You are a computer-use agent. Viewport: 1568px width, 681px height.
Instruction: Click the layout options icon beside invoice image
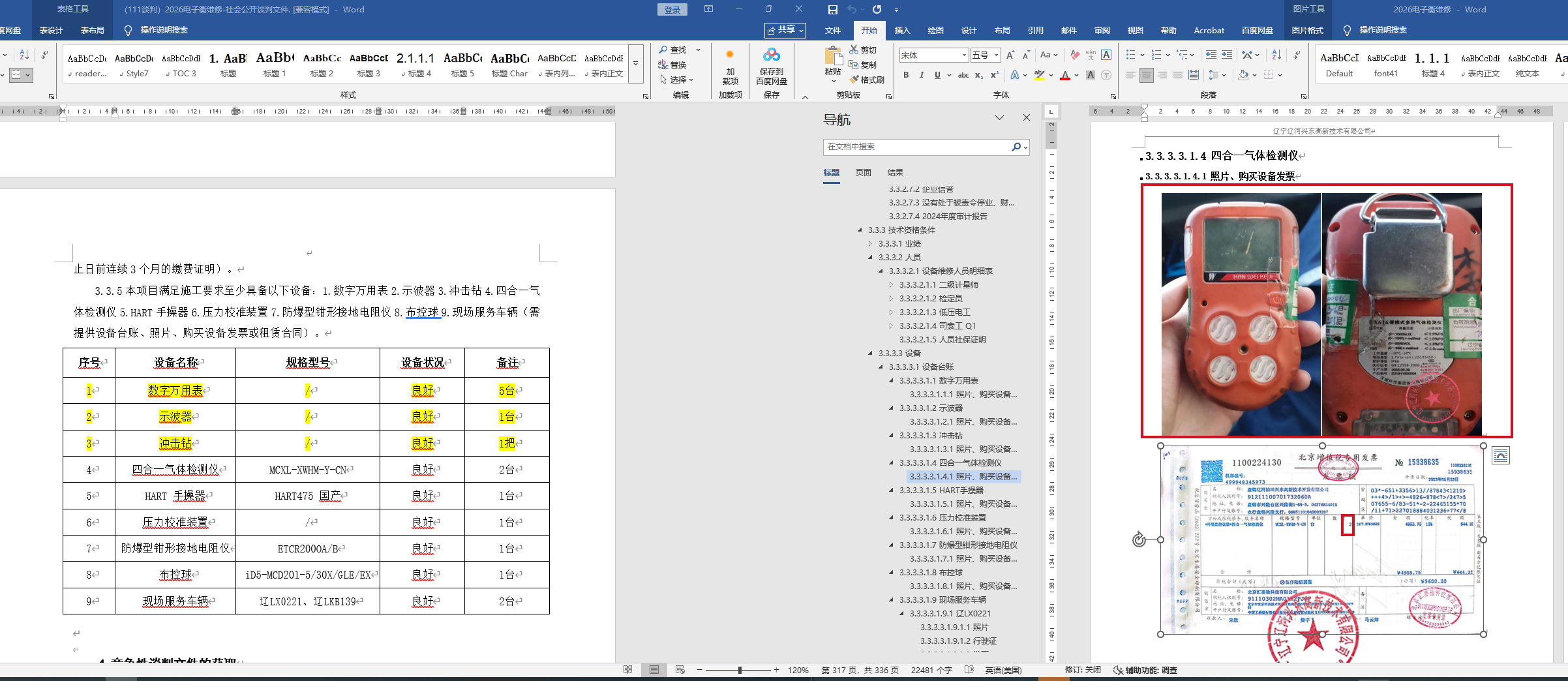(1500, 456)
